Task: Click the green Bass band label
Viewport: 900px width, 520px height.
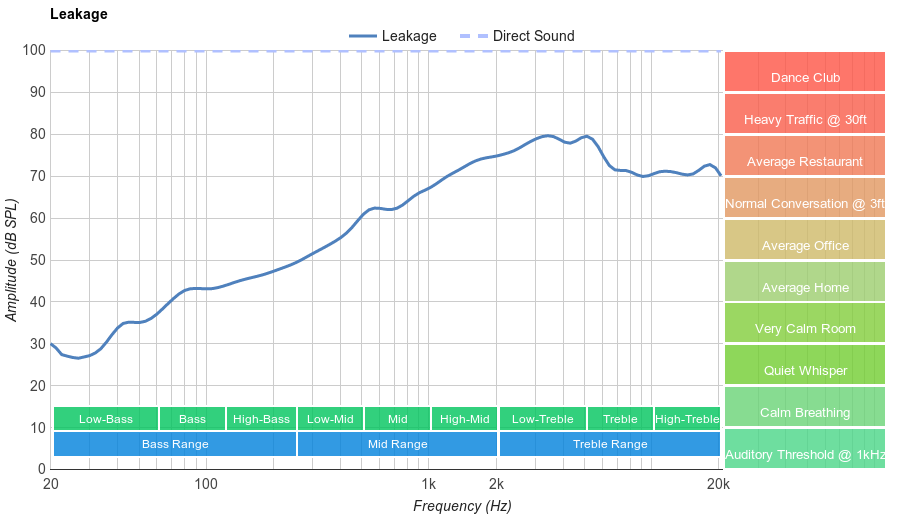Action: coord(192,419)
